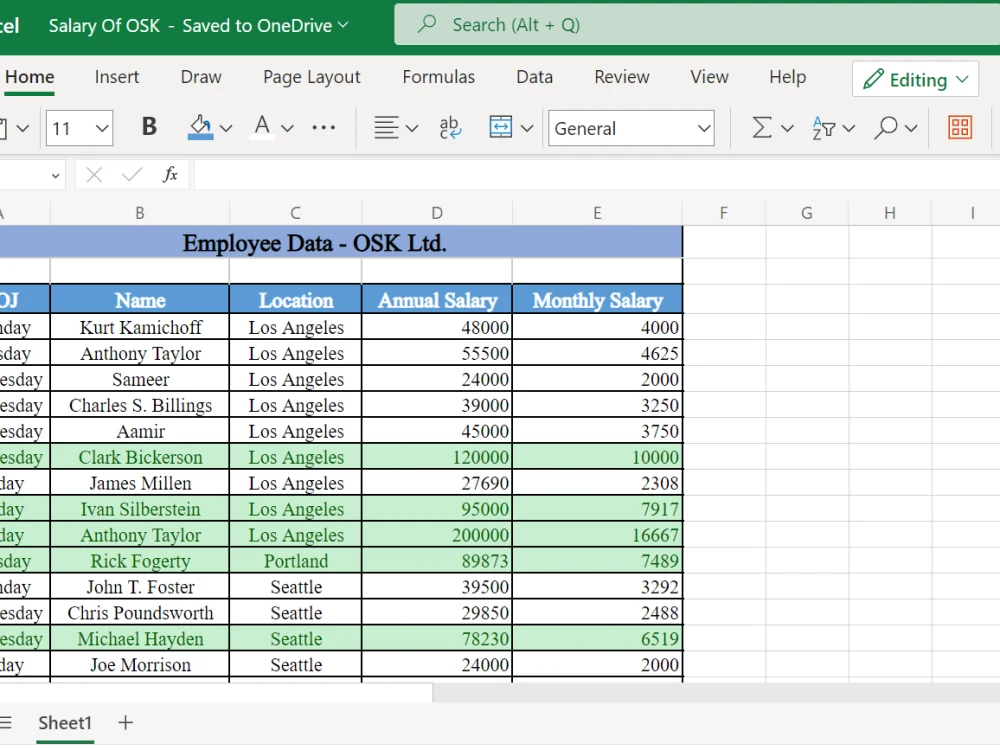
Task: Select the Employee Data - OSK Ltd. title cell
Action: pos(341,243)
